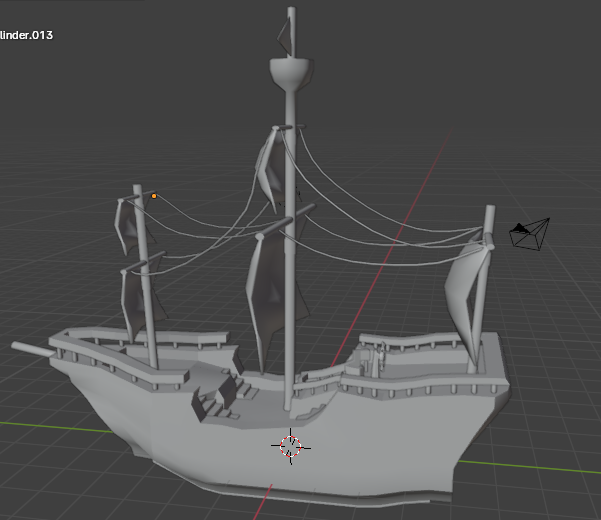Screen dimensions: 601x520
Task: Select the camera object wireframe
Action: [x=529, y=234]
